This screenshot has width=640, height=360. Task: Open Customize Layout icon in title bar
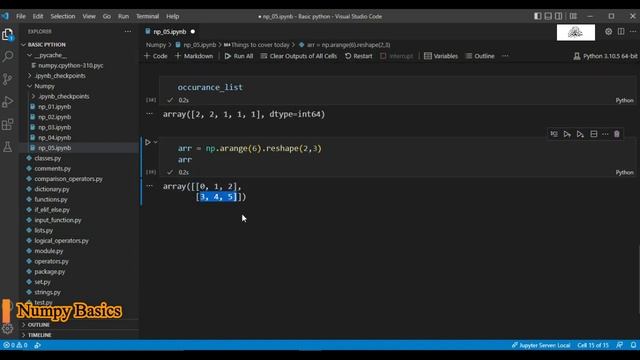pos(573,16)
